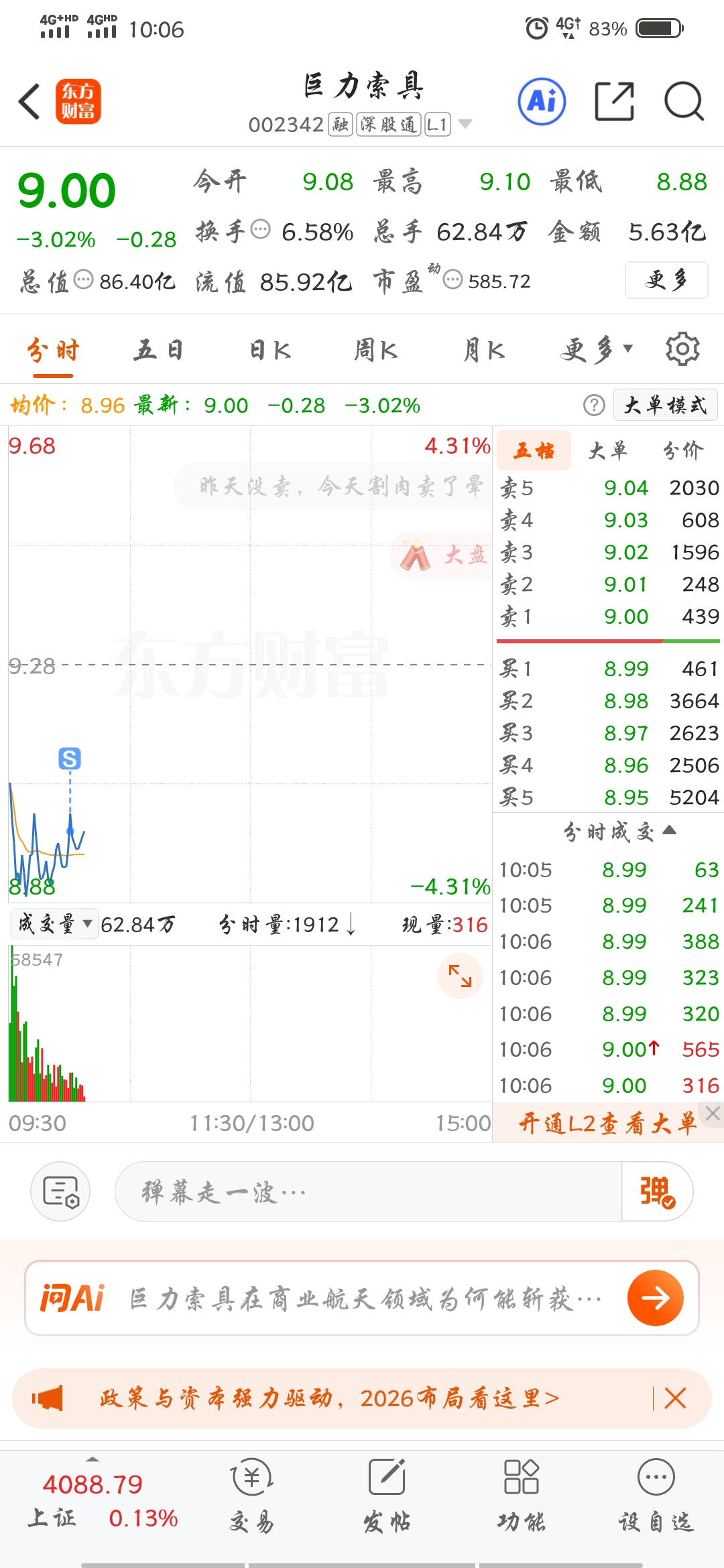Tap the orange arrow in 问Ai banner
This screenshot has height=1568, width=724.
click(656, 1298)
